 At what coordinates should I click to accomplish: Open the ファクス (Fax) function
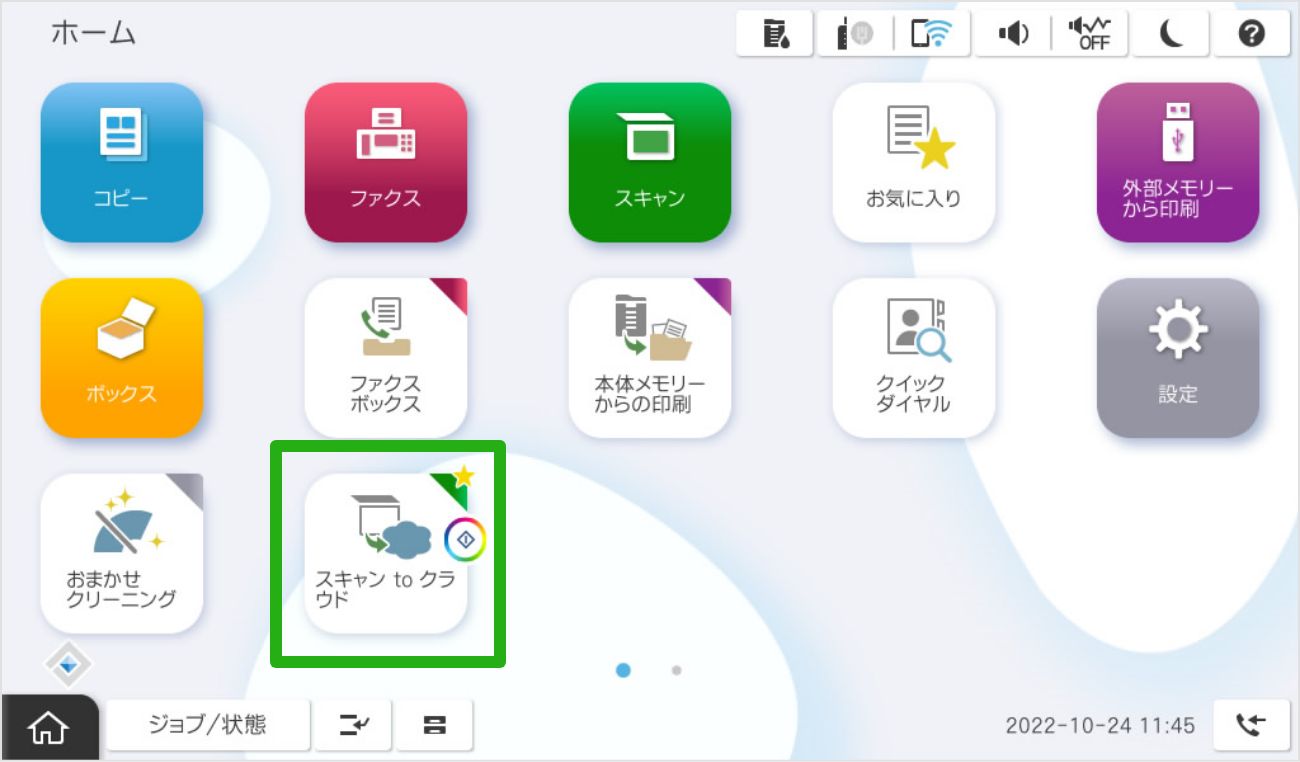(x=386, y=163)
